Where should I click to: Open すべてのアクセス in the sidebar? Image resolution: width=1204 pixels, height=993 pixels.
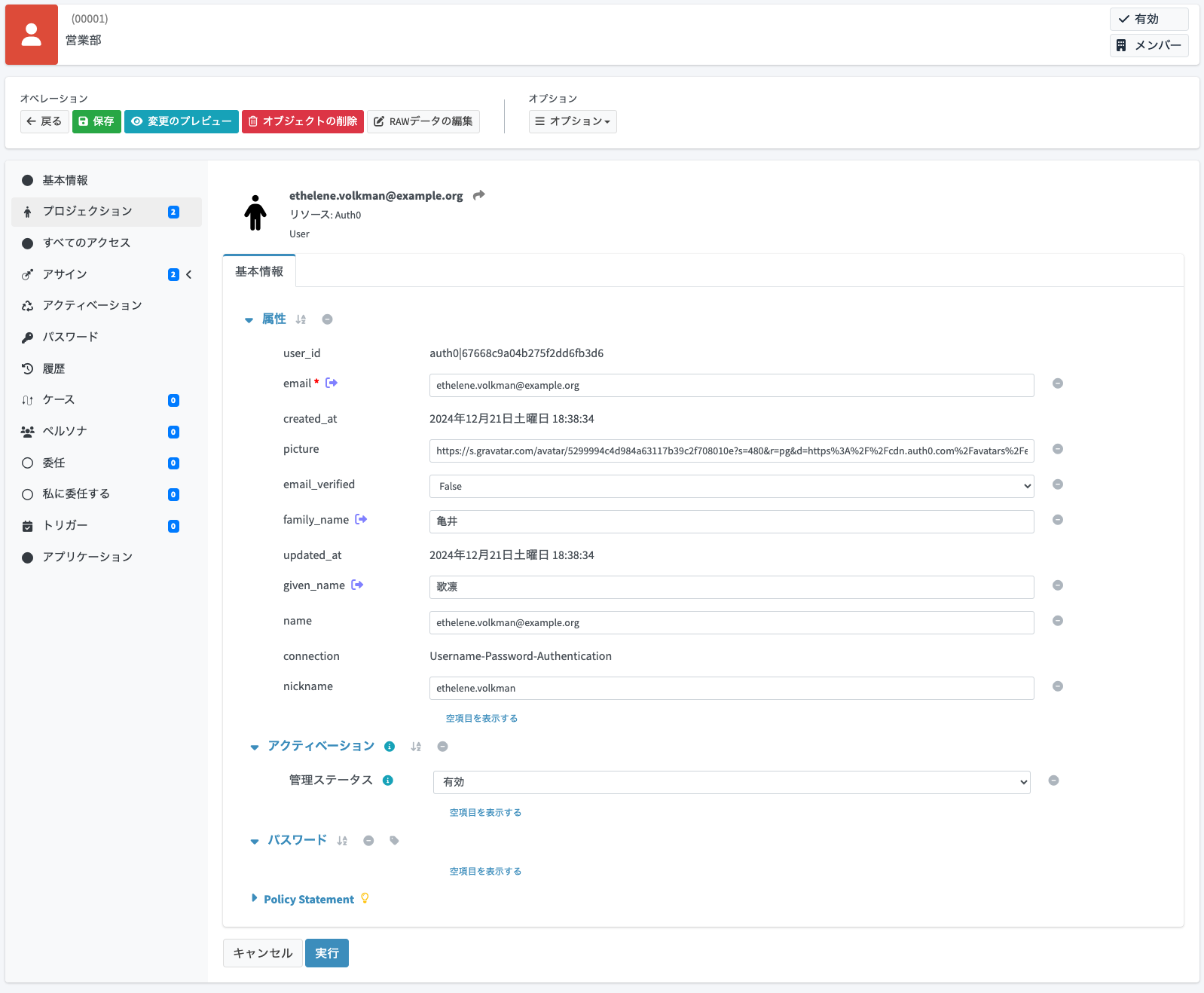[106, 243]
